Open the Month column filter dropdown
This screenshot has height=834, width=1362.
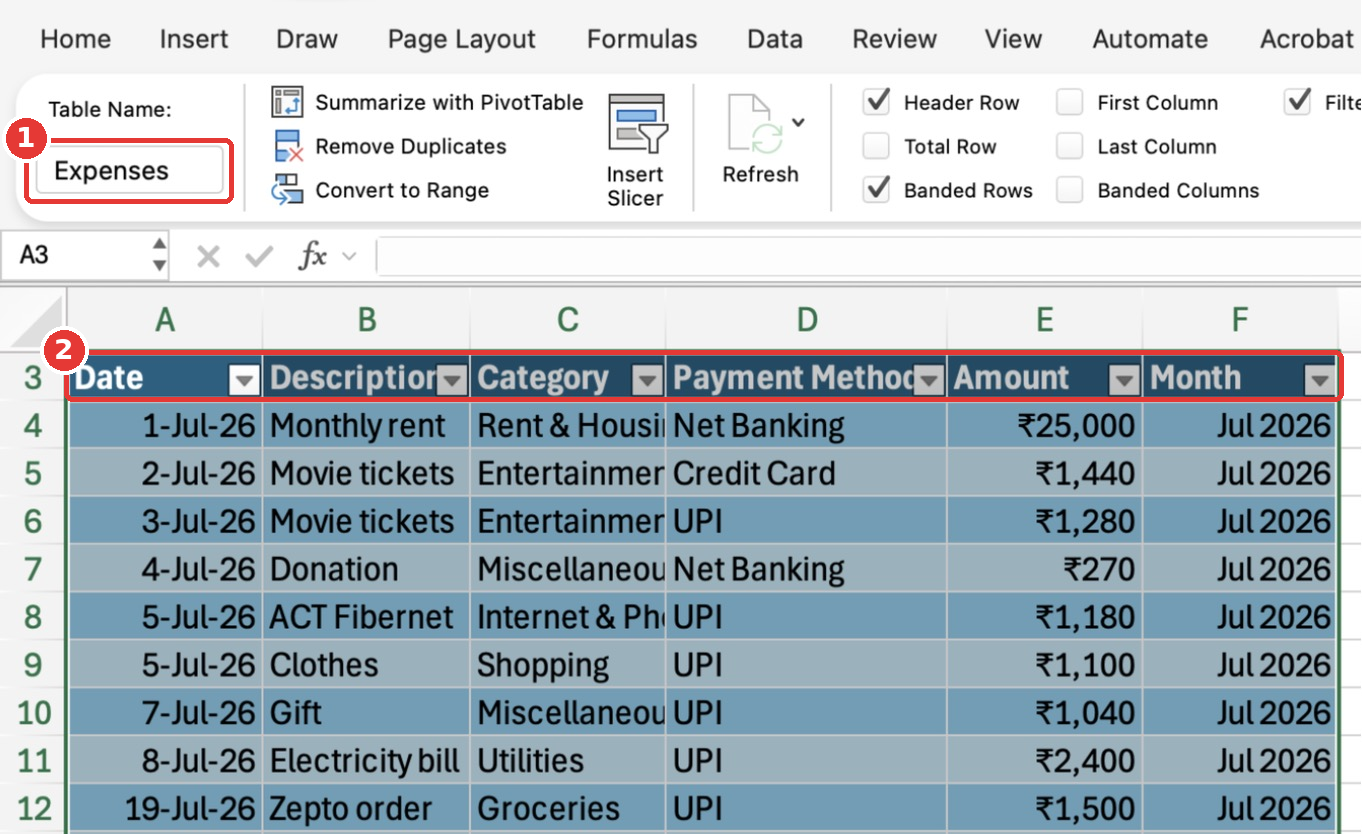pos(1320,379)
